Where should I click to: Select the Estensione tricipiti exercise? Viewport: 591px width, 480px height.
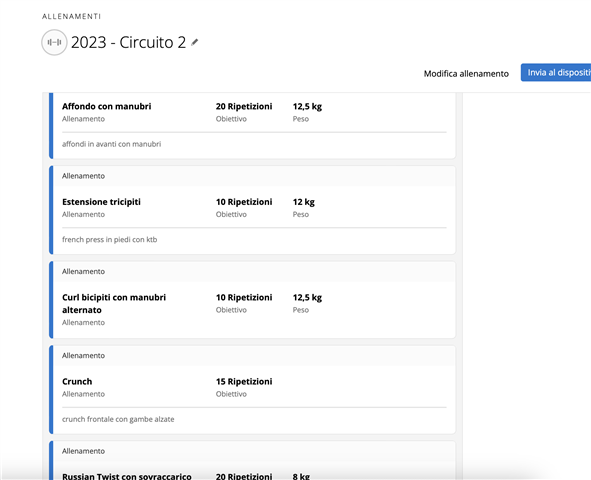tap(101, 202)
